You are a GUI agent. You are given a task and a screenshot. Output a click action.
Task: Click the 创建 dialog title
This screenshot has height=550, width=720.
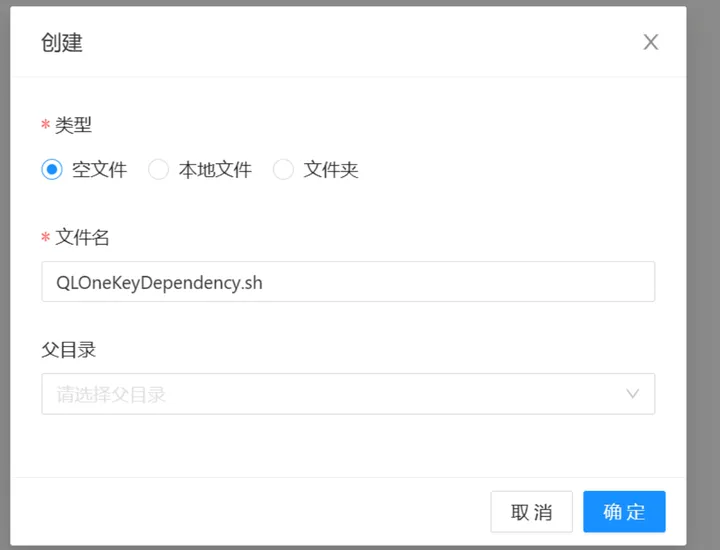pyautogui.click(x=62, y=43)
